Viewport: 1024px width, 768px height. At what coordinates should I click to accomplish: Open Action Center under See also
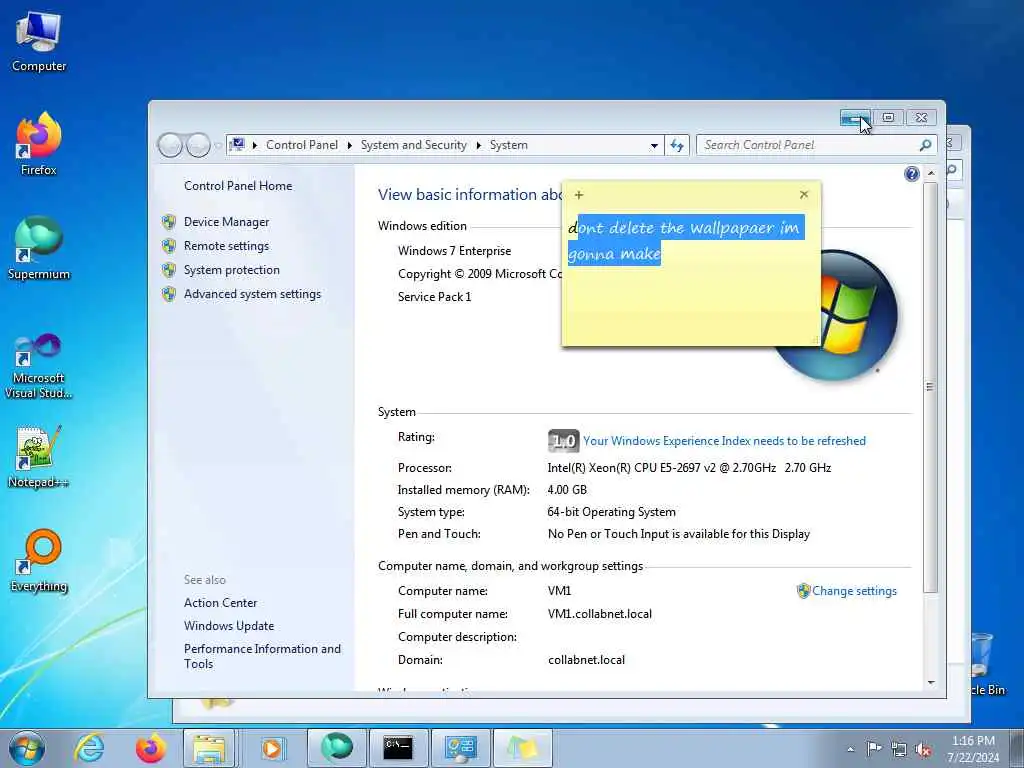click(x=220, y=603)
